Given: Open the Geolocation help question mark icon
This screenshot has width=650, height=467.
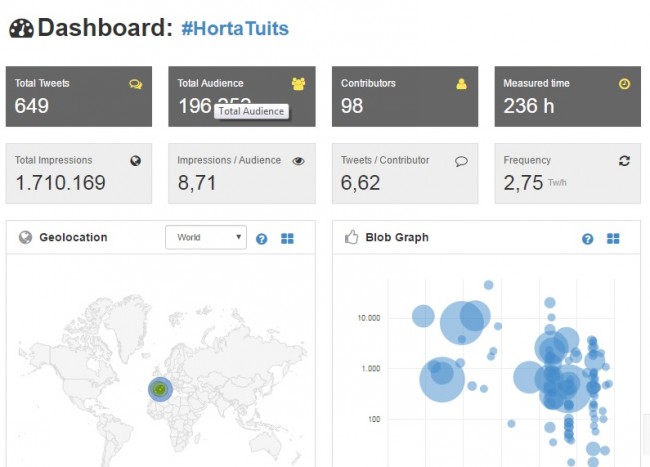Looking at the screenshot, I should [262, 239].
